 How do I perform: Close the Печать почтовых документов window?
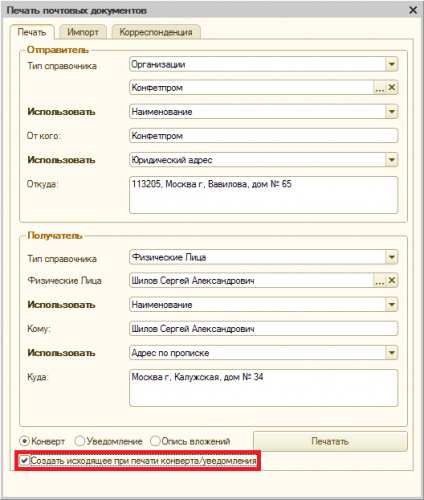click(x=413, y=10)
